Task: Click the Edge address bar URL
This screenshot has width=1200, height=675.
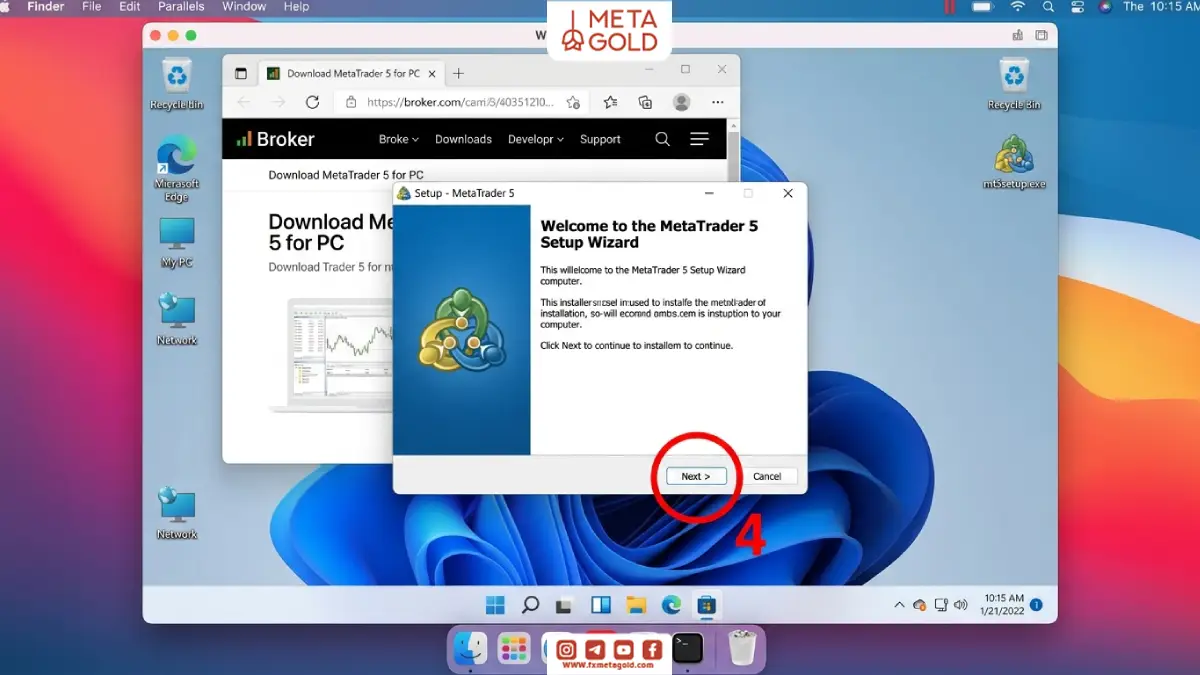Action: pyautogui.click(x=460, y=102)
